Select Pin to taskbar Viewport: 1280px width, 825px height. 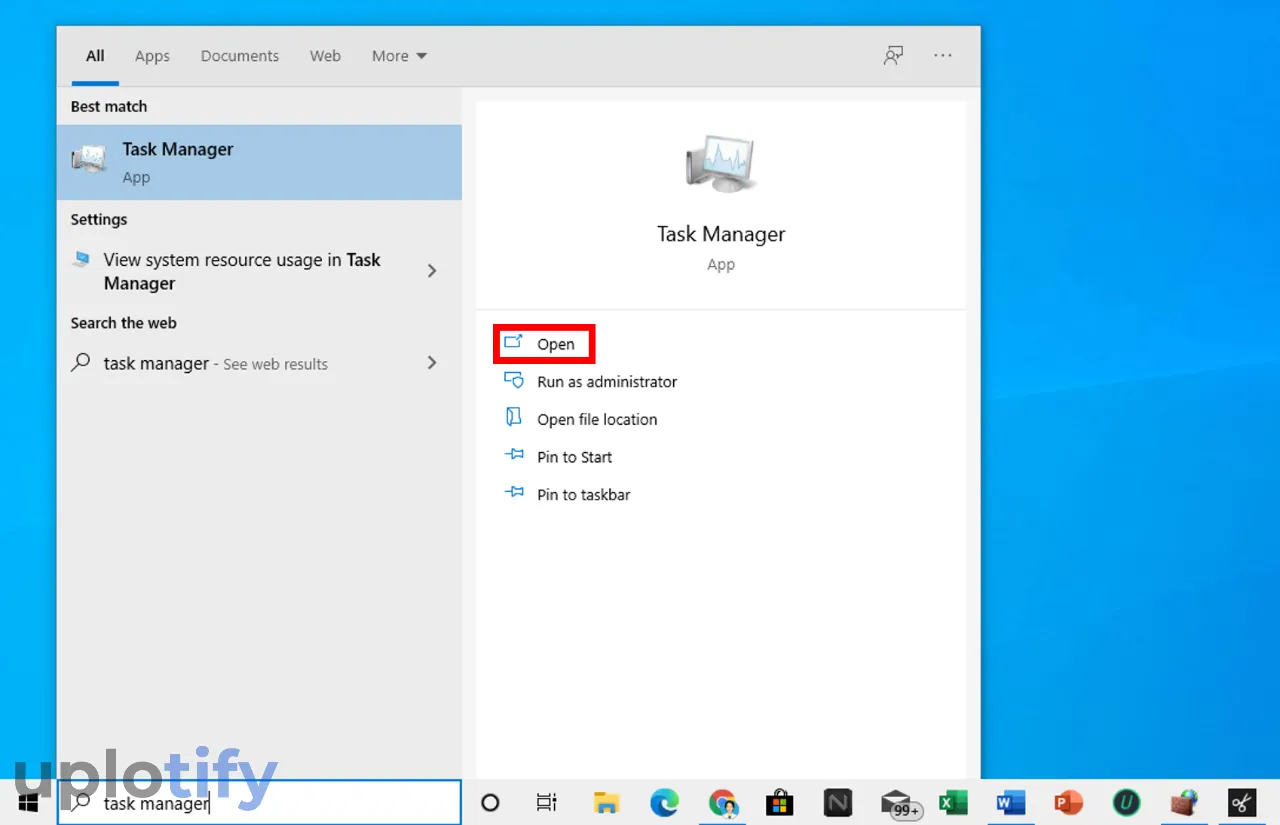click(583, 495)
